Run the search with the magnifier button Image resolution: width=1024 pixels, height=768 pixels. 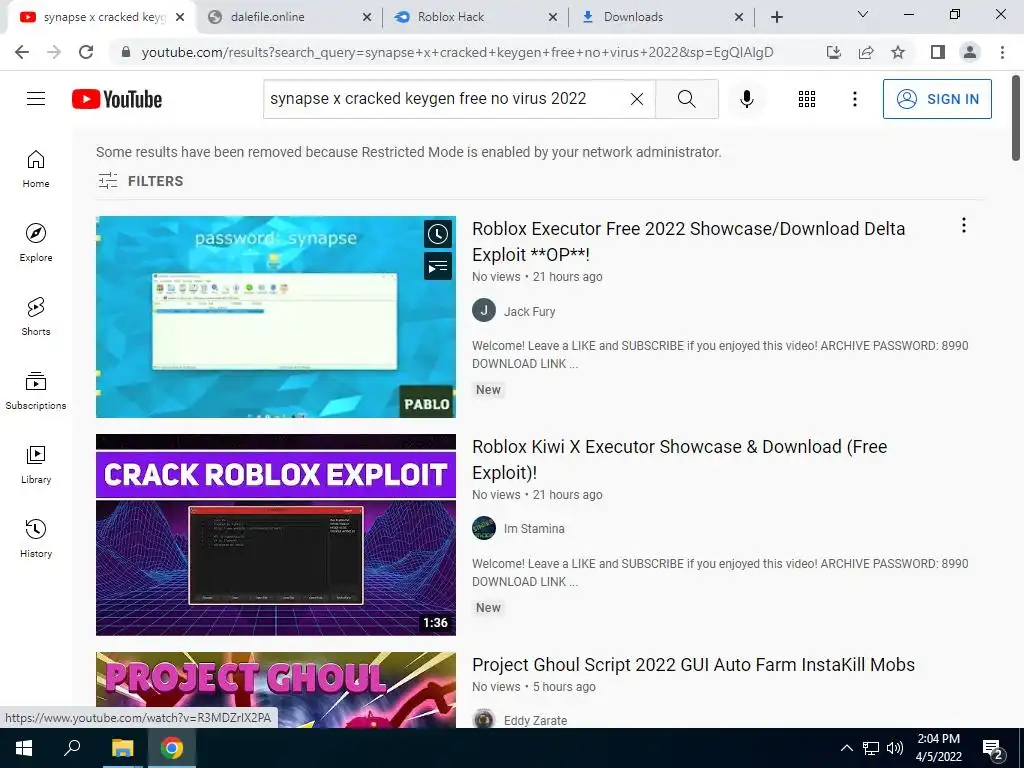click(x=686, y=99)
